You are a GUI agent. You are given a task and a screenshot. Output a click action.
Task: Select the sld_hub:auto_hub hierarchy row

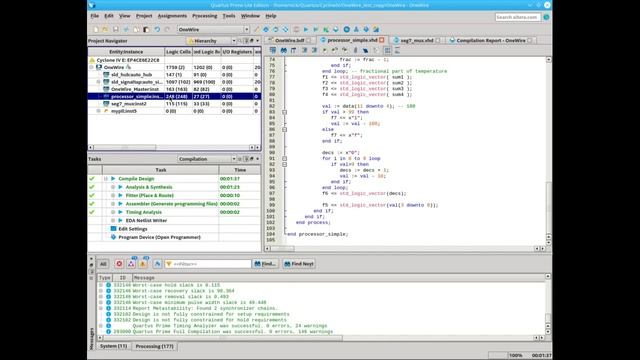click(174, 75)
